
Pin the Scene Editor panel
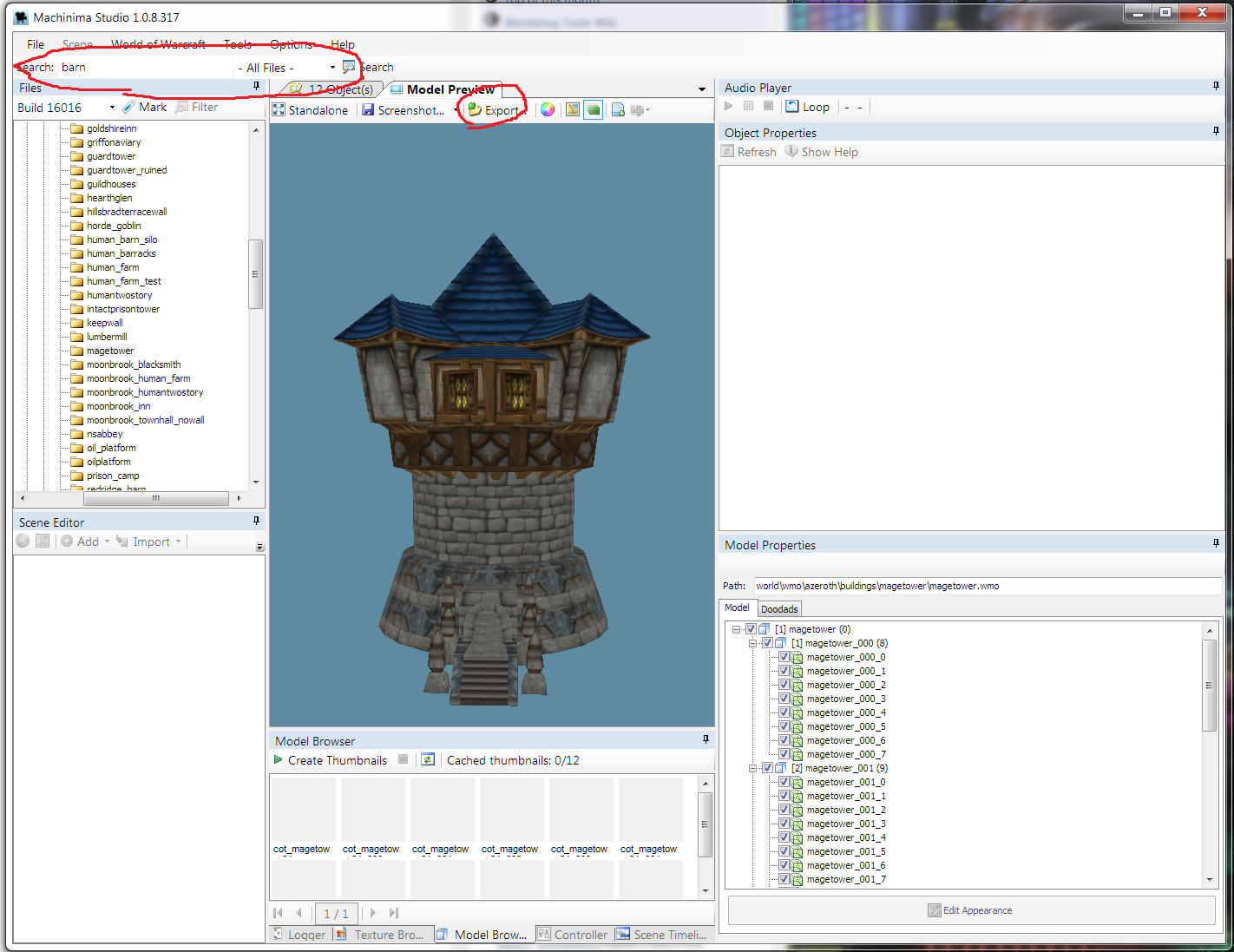pos(256,521)
